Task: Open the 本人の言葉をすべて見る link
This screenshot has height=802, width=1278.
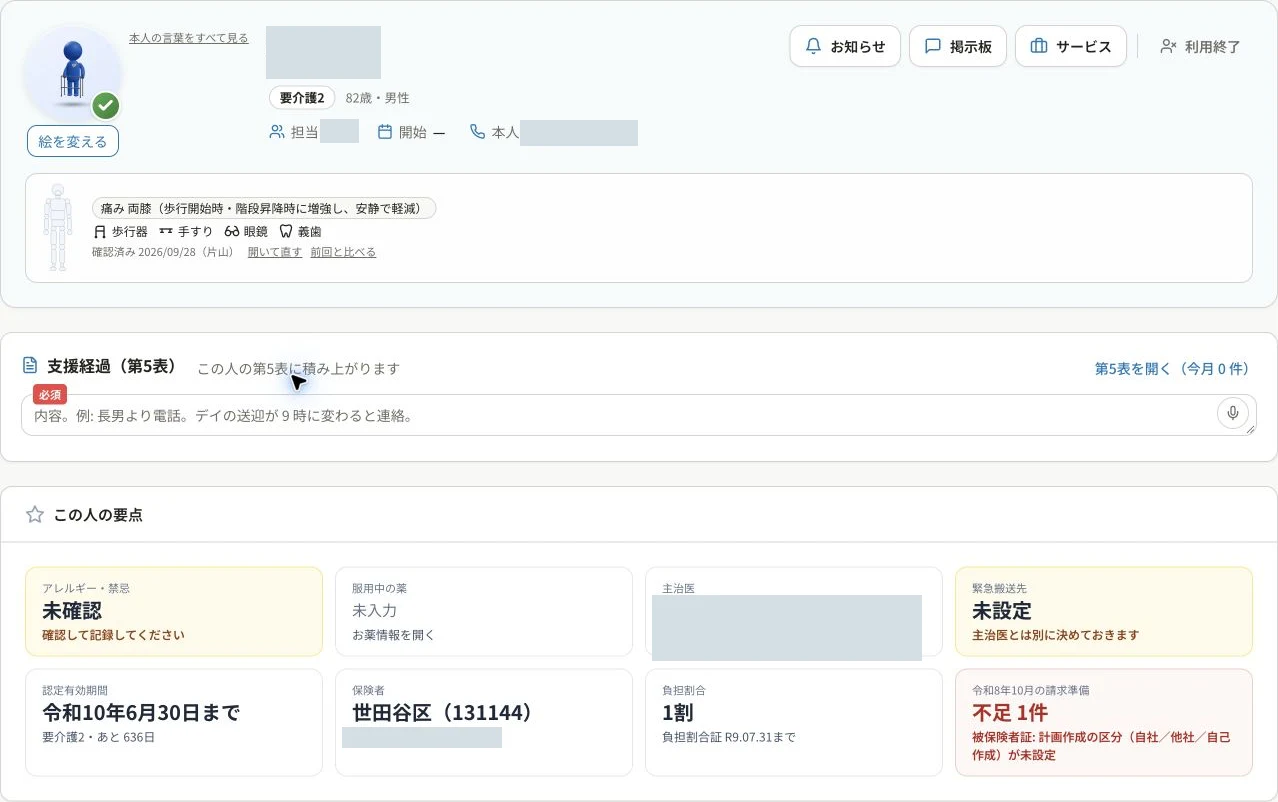Action: (189, 38)
